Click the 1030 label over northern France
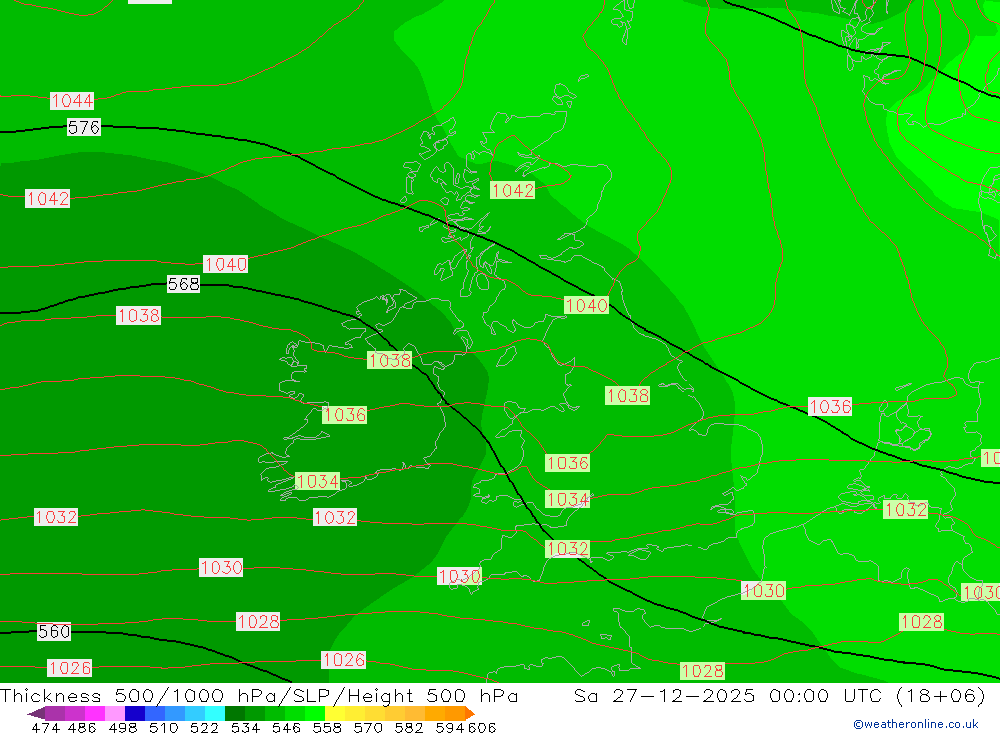 point(763,590)
